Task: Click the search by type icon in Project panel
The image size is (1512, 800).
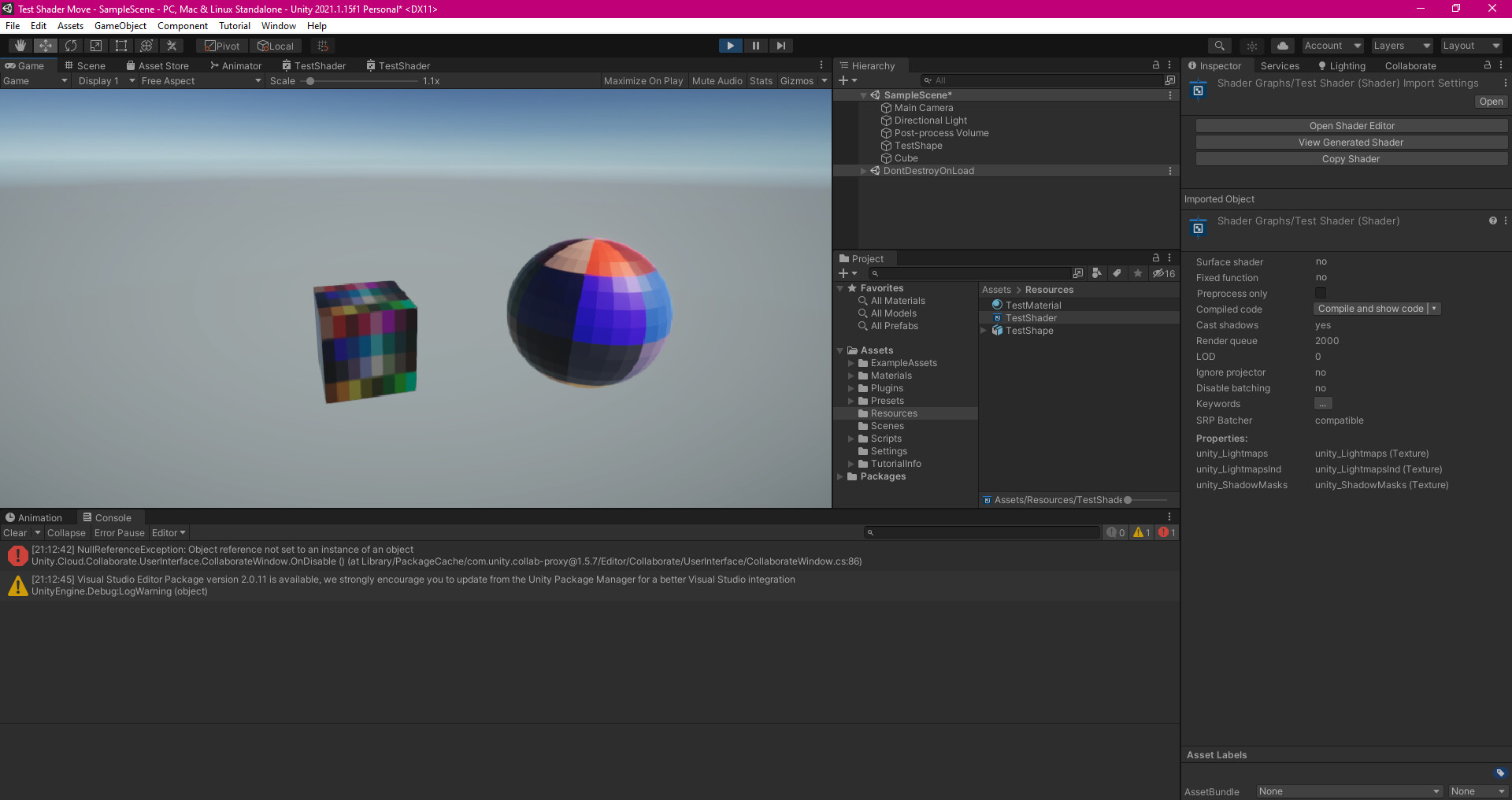Action: click(x=1097, y=273)
